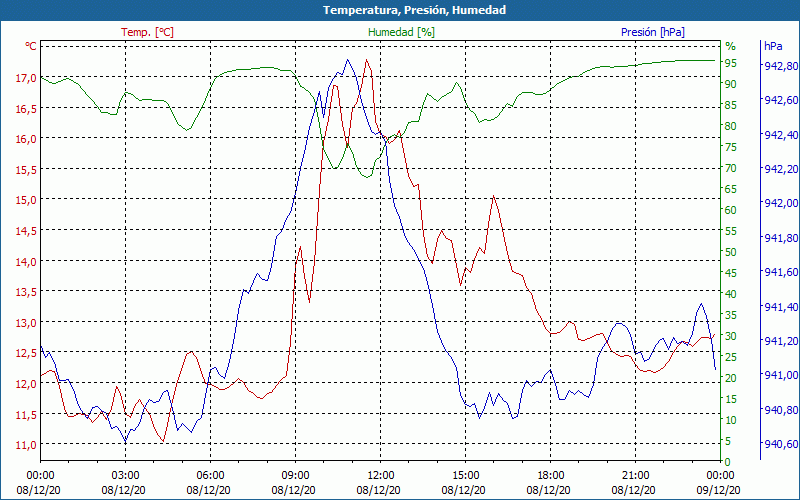
Task: Click the '942,00' pressure axis value
Action: click(x=781, y=203)
